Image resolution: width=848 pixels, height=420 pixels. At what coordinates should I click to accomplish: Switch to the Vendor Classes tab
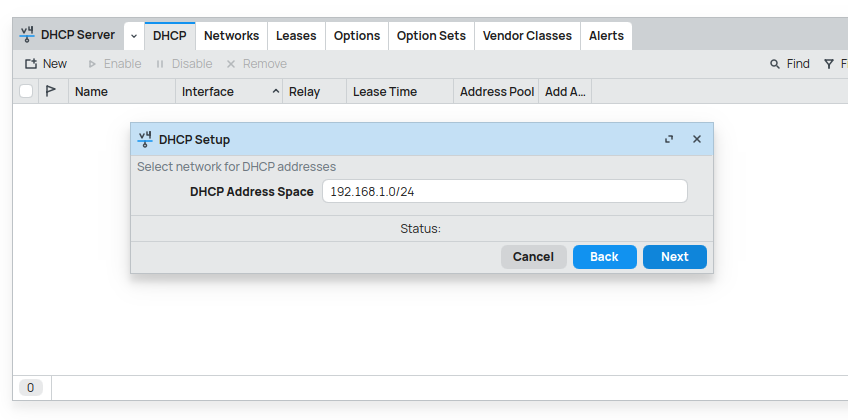(527, 36)
